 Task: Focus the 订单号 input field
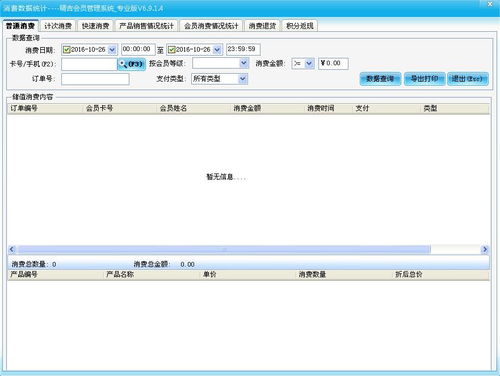click(x=95, y=79)
